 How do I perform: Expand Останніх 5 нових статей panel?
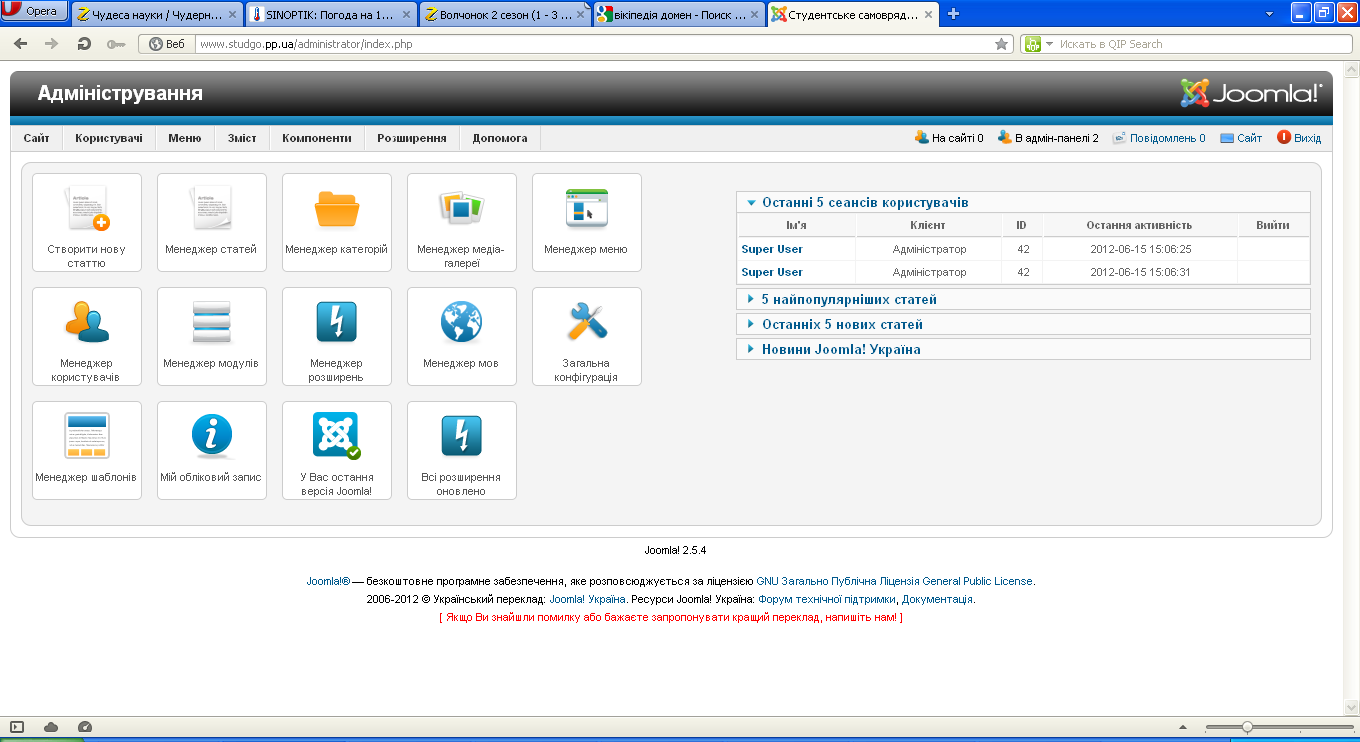click(x=1023, y=324)
